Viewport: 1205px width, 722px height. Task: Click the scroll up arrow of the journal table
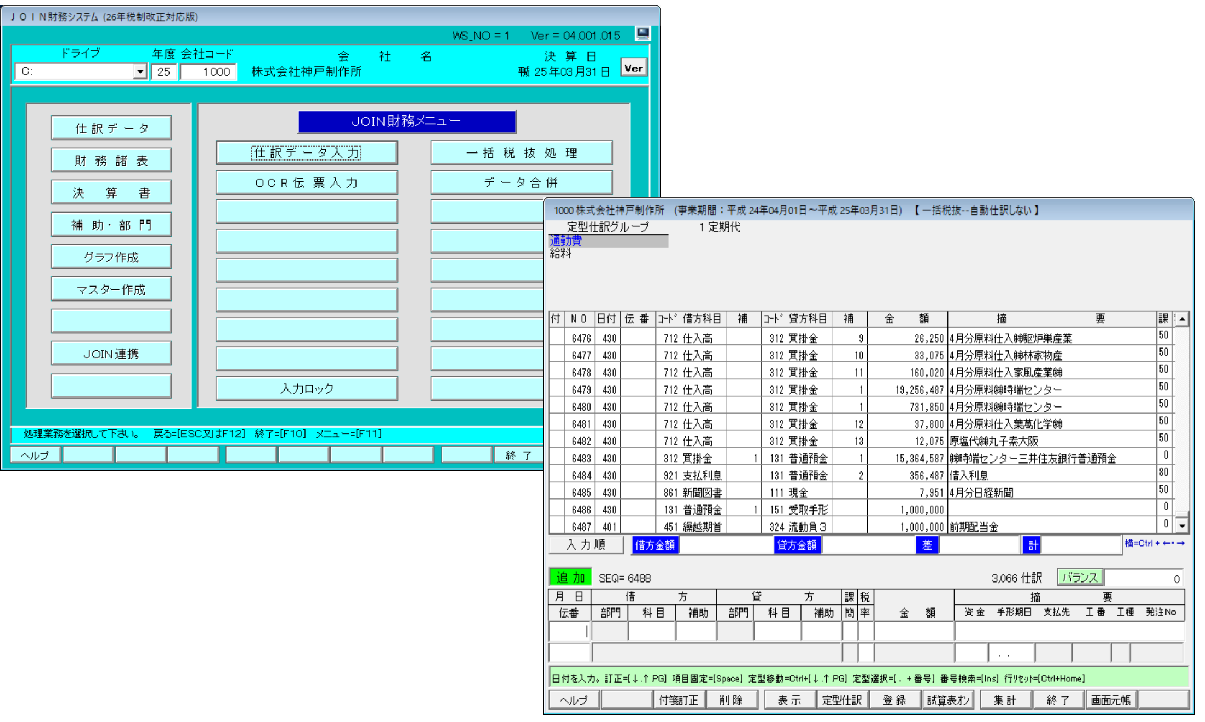(x=1182, y=319)
